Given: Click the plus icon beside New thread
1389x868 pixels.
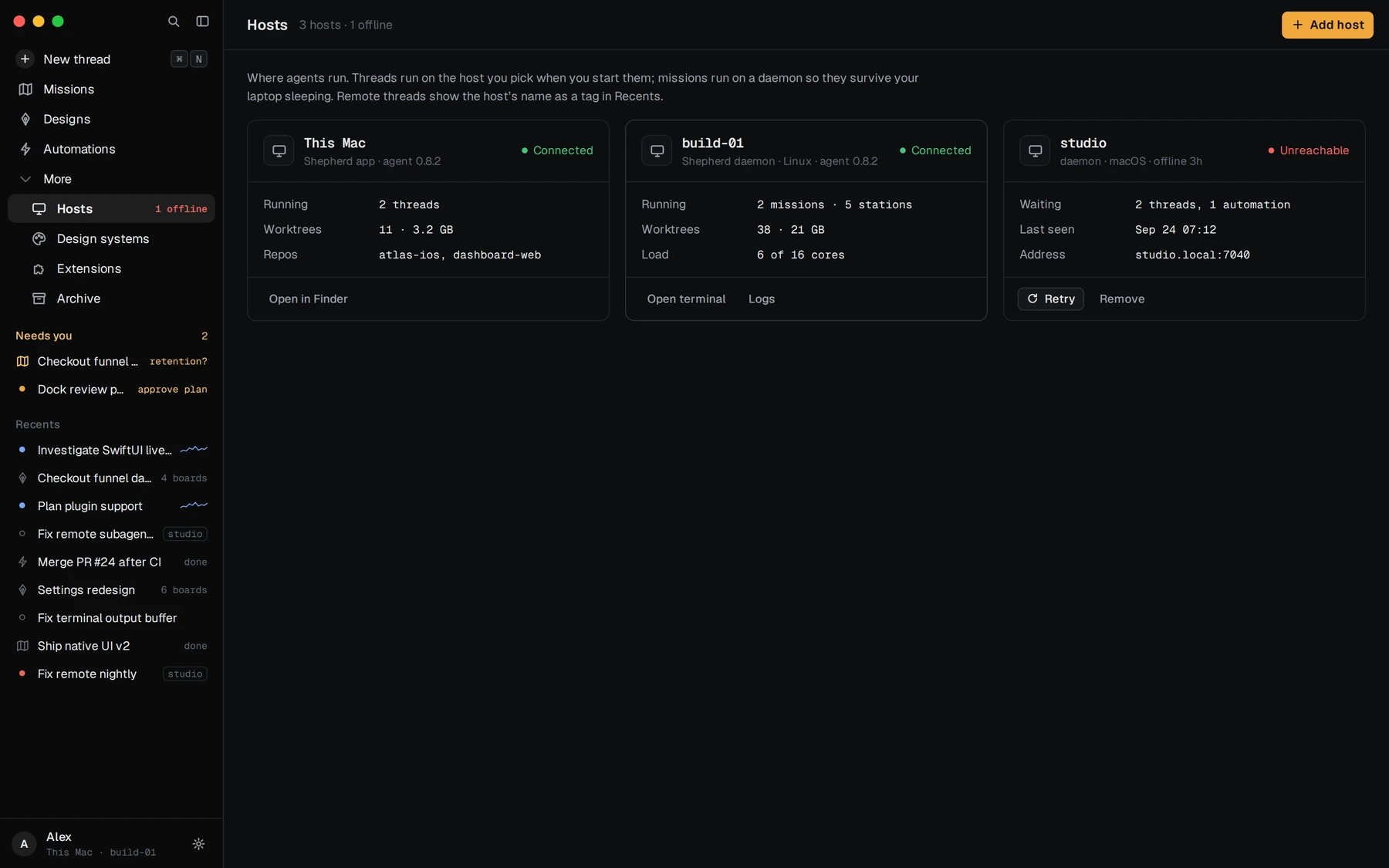Looking at the screenshot, I should [25, 59].
